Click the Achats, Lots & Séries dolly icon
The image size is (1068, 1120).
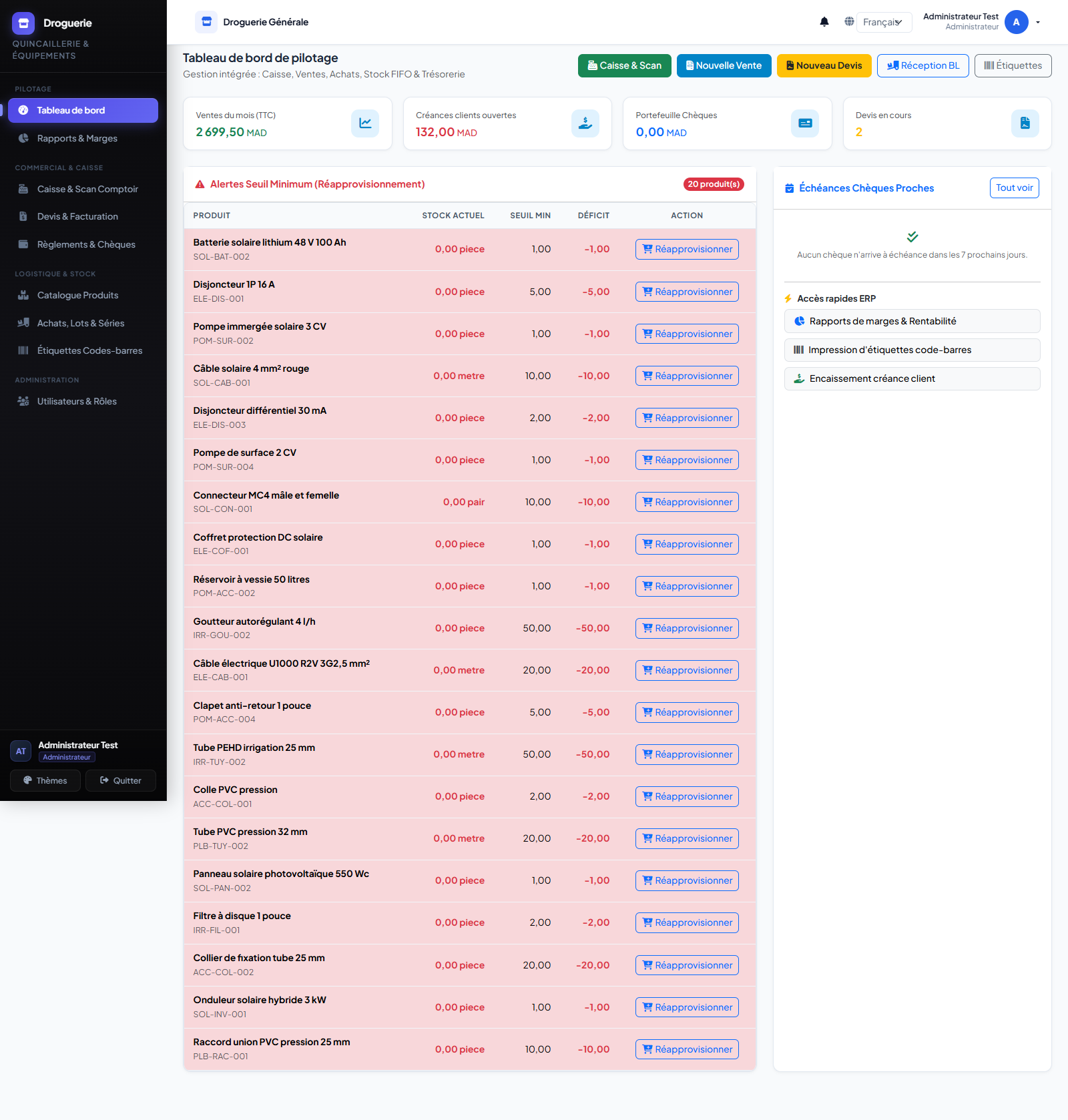tap(23, 323)
